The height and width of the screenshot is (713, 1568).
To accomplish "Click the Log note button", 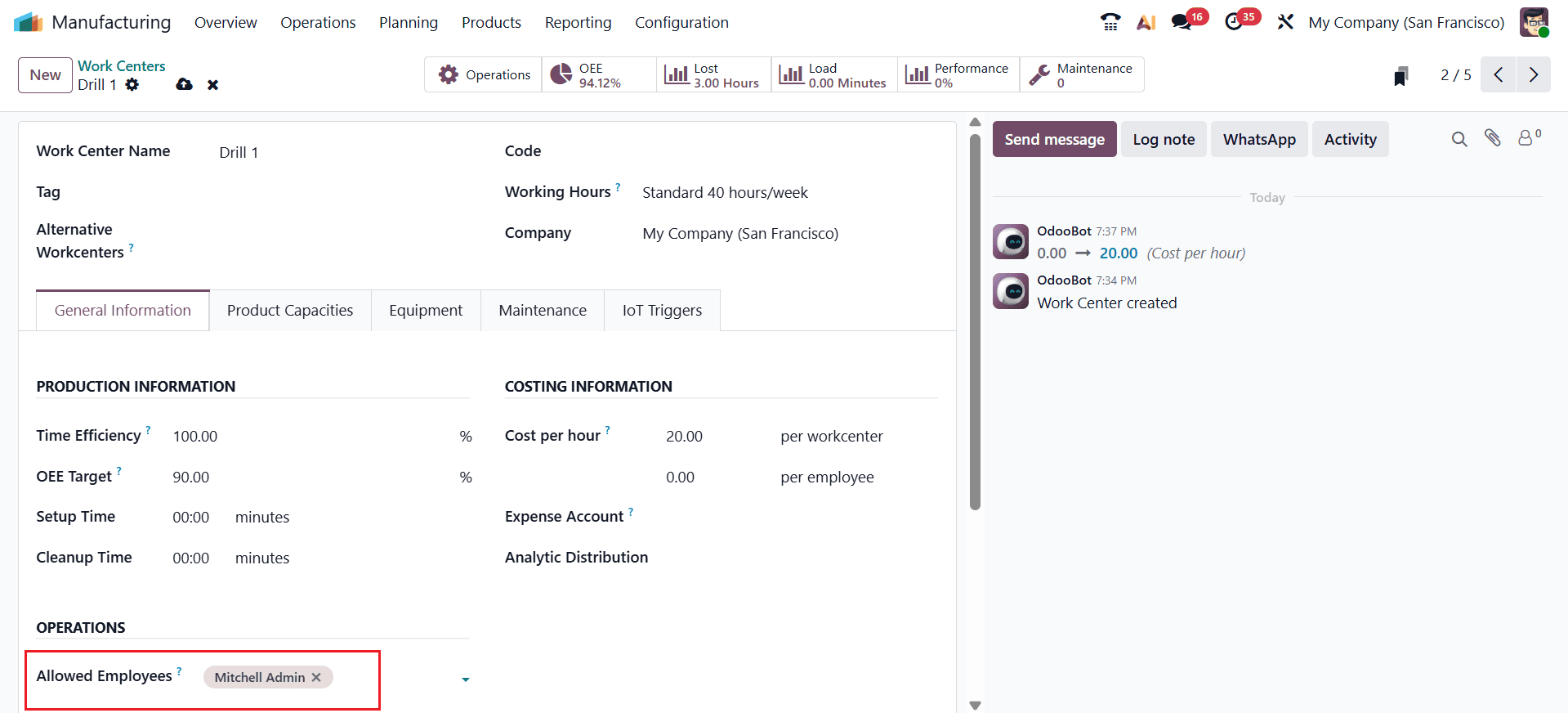I will [x=1164, y=139].
